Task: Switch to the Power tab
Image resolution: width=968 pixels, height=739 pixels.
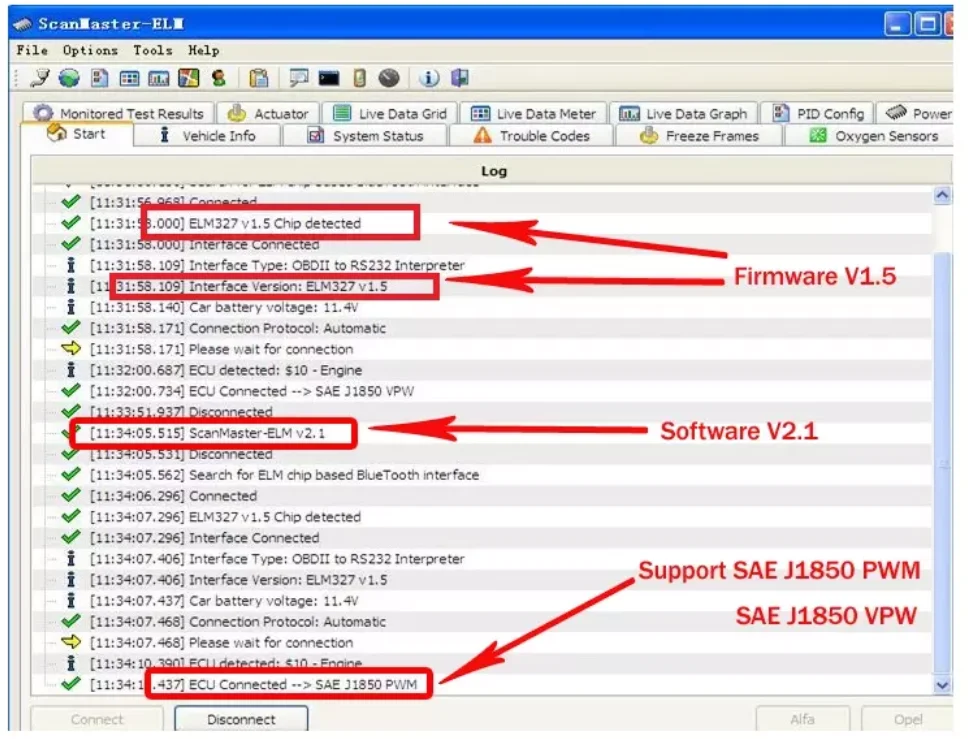Action: 916,113
